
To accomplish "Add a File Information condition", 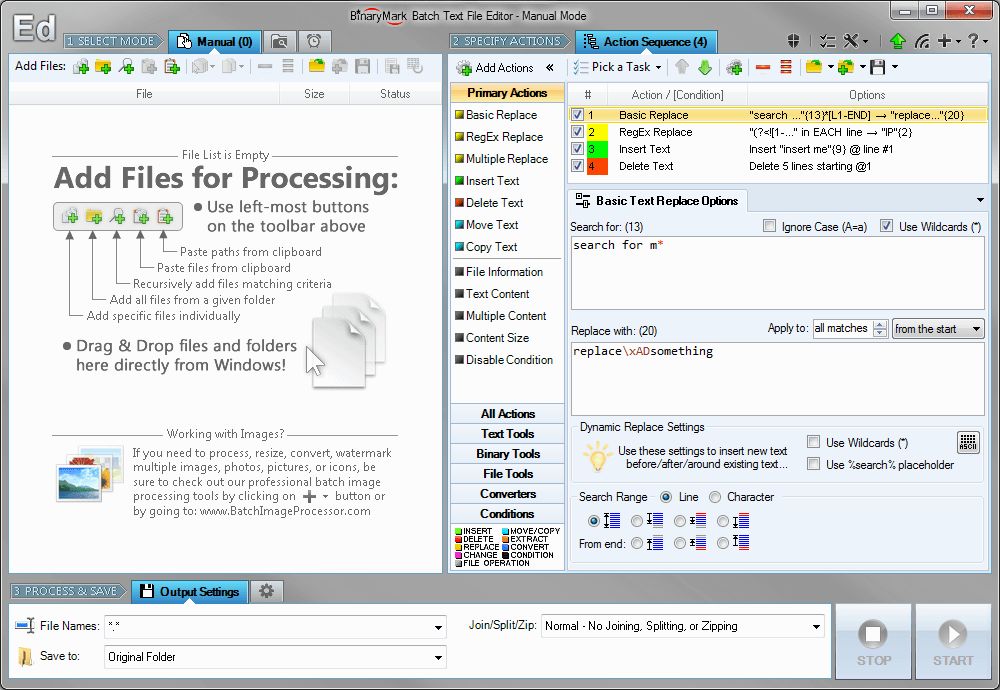I will 499,272.
